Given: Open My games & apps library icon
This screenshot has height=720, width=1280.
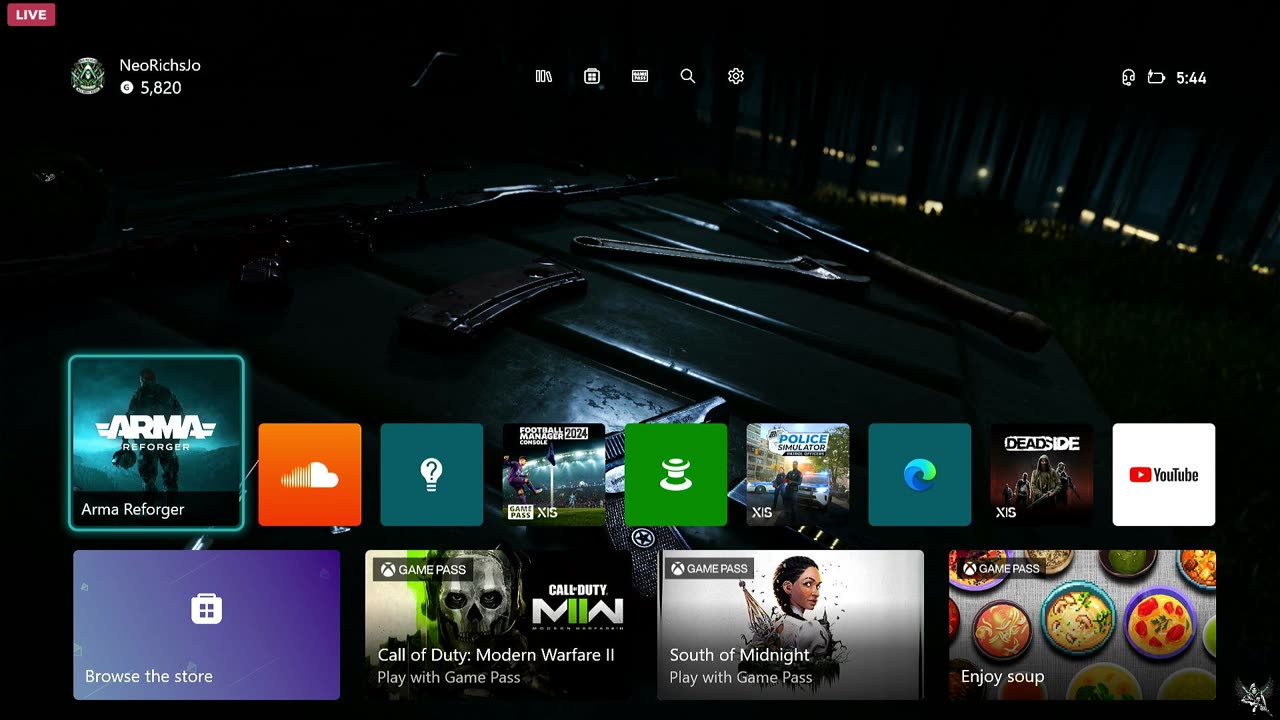Looking at the screenshot, I should [x=544, y=76].
